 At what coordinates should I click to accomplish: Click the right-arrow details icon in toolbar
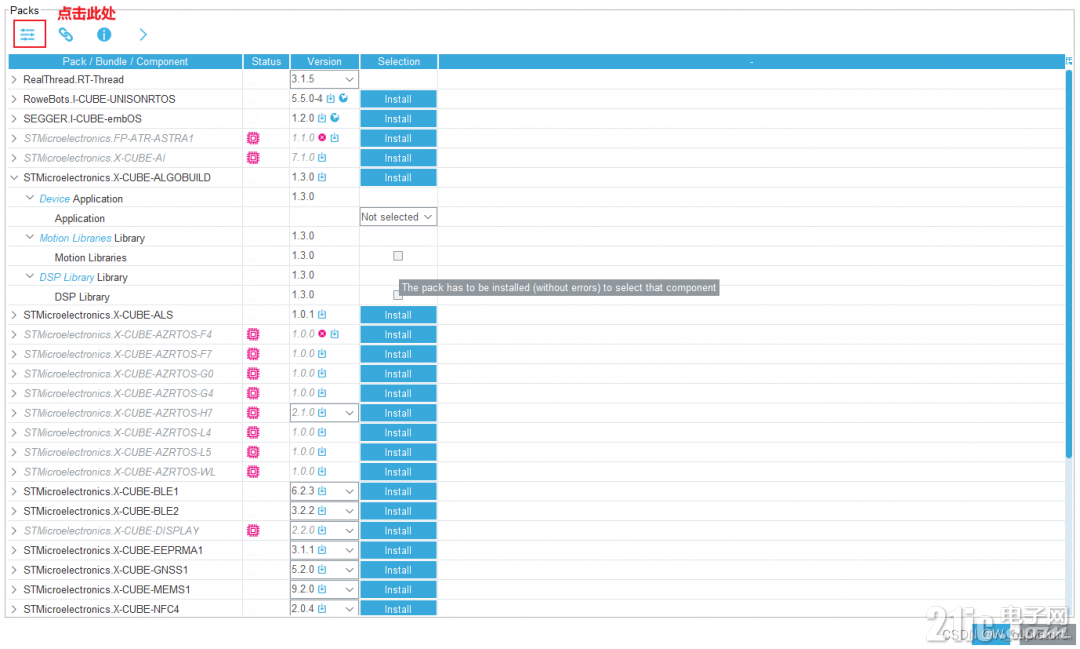pyautogui.click(x=143, y=34)
